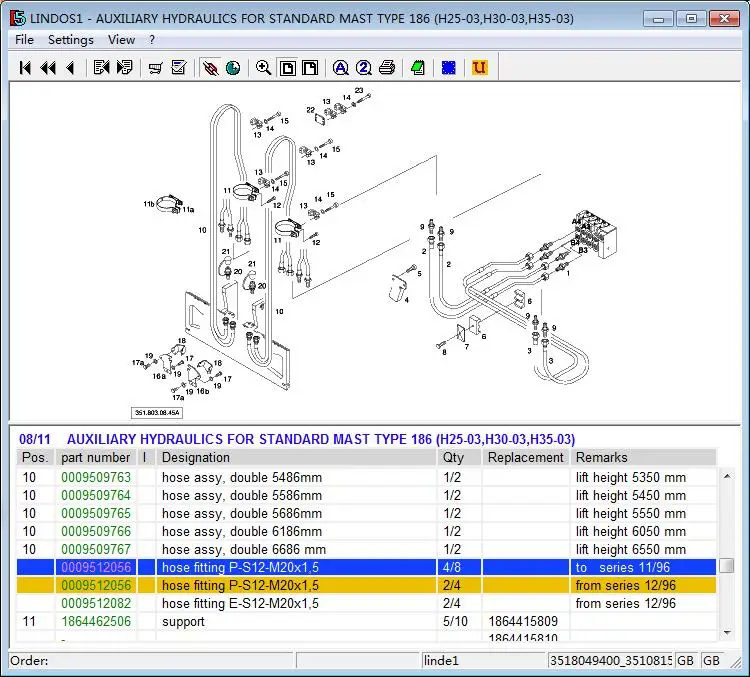Select part number 0009509763
The height and width of the screenshot is (677, 750).
pyautogui.click(x=96, y=477)
